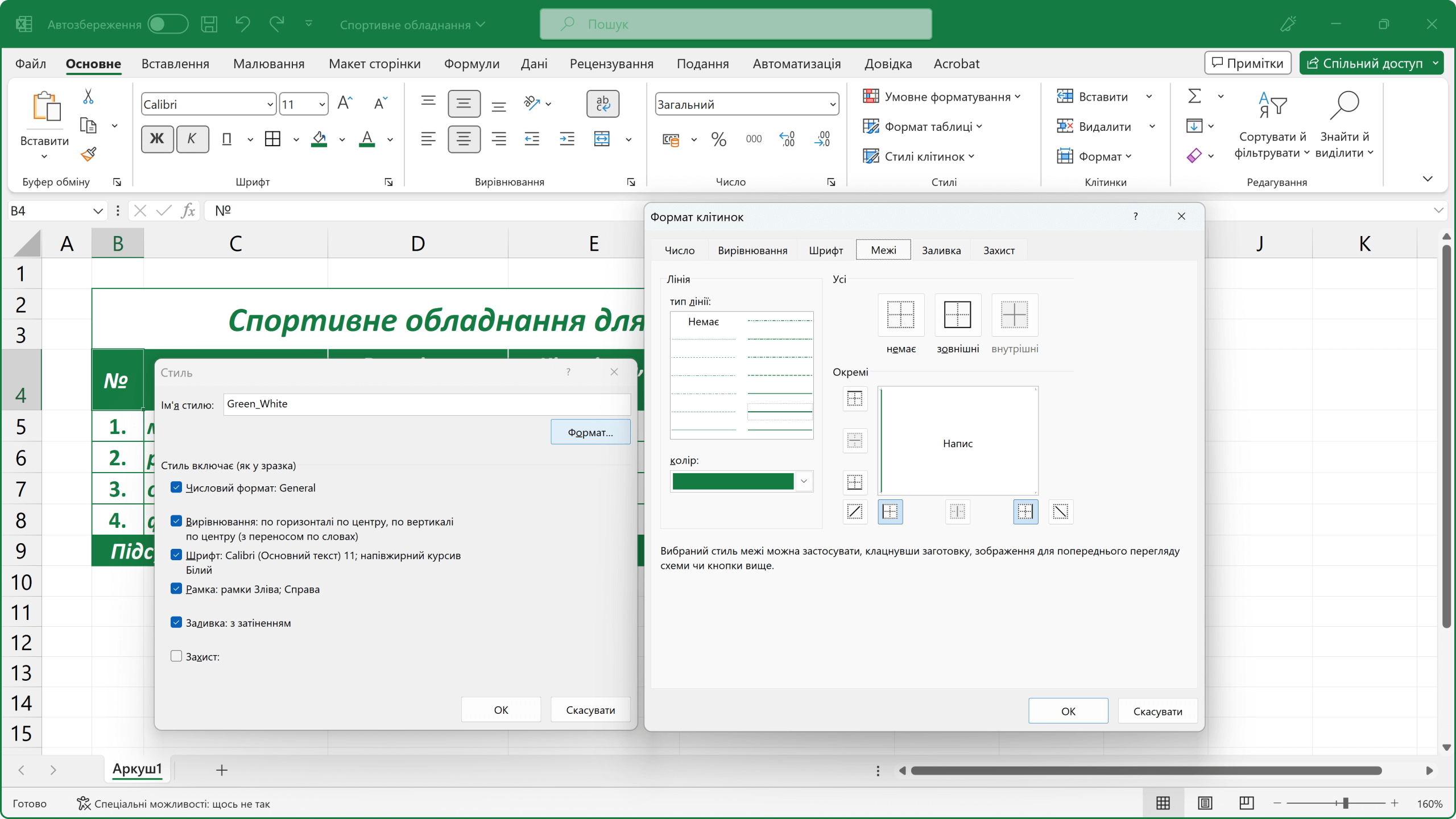Screen dimensions: 1456x819
Task: Open the Формули ribbon tab
Action: click(471, 64)
